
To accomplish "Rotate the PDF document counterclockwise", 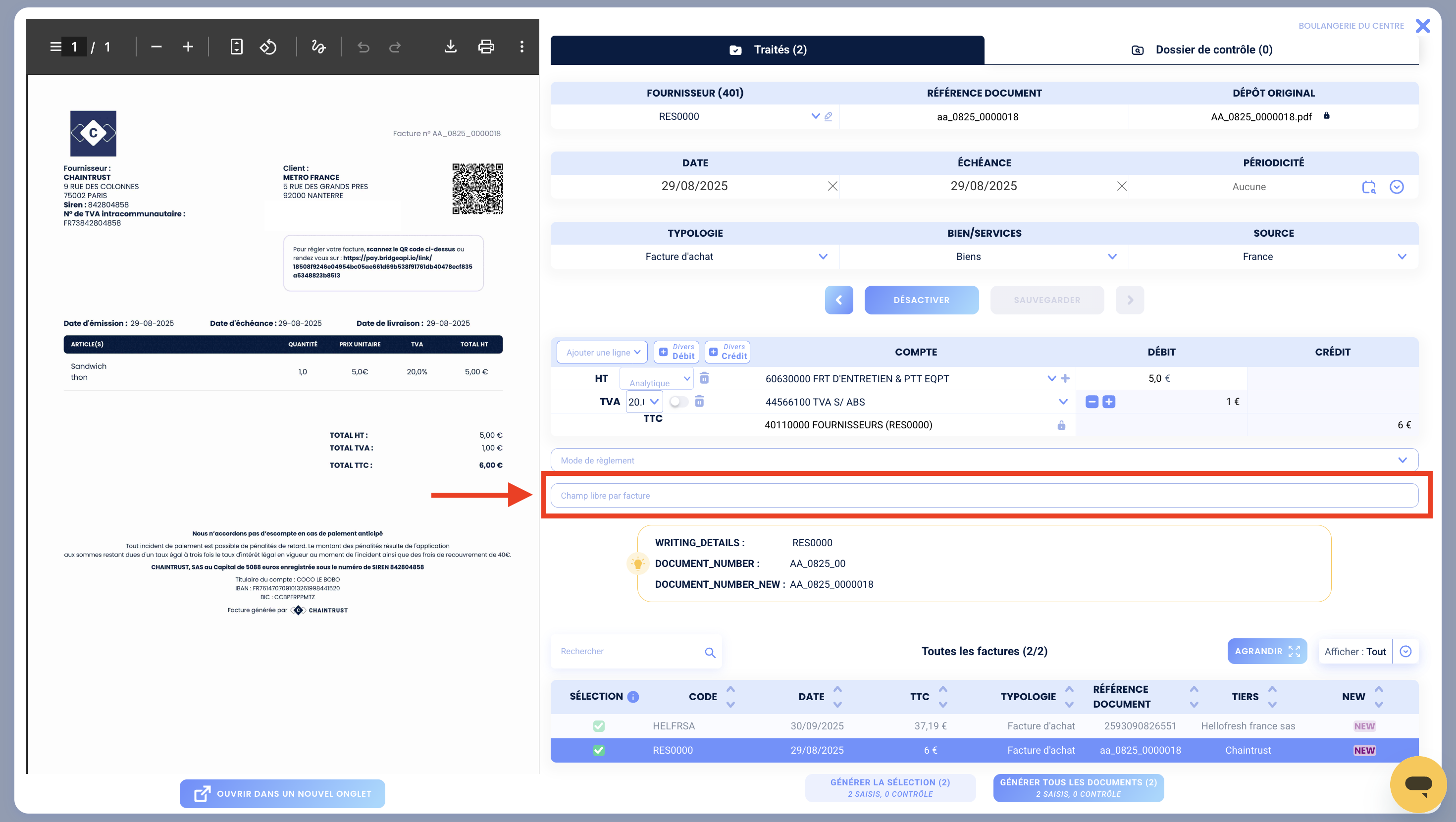I will tap(268, 47).
